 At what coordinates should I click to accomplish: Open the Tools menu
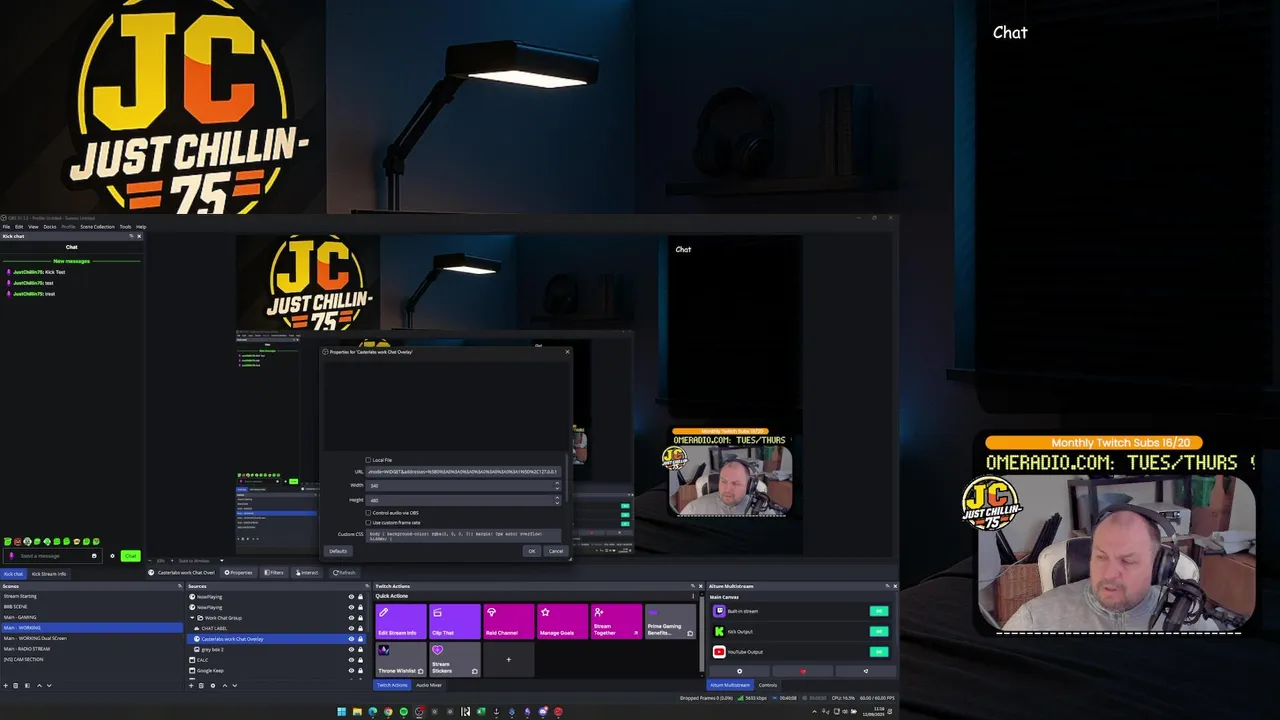[126, 227]
